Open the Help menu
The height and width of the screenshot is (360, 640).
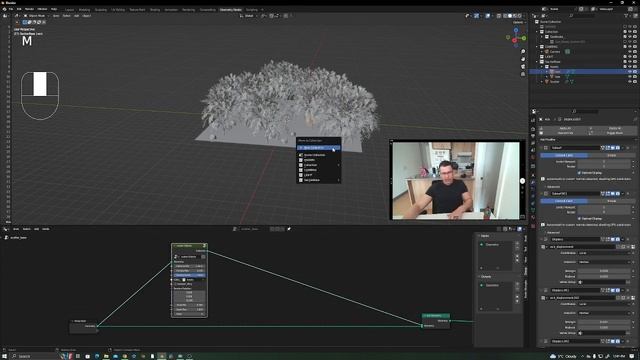54,9
